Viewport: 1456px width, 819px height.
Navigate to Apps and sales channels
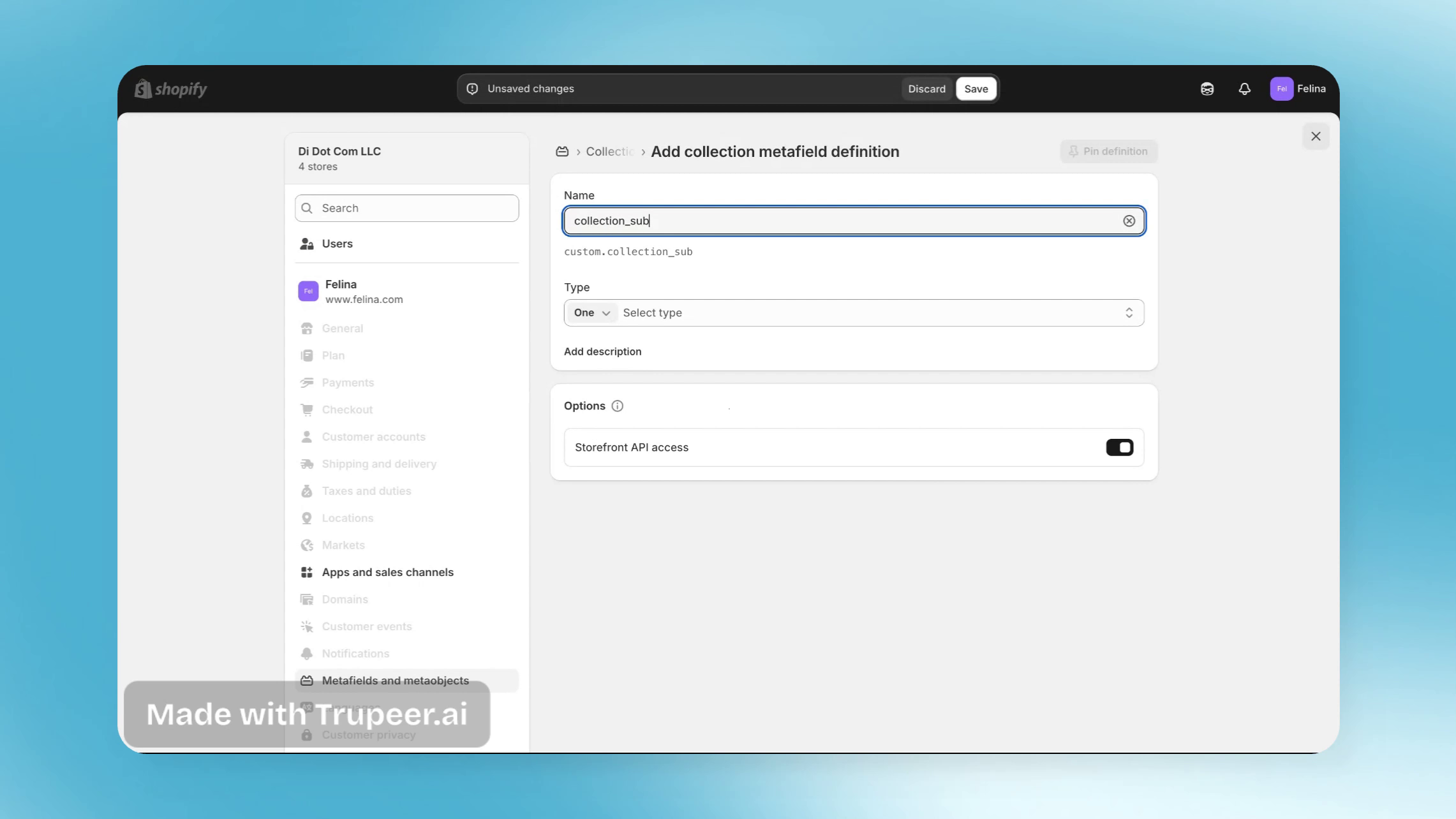coord(388,572)
